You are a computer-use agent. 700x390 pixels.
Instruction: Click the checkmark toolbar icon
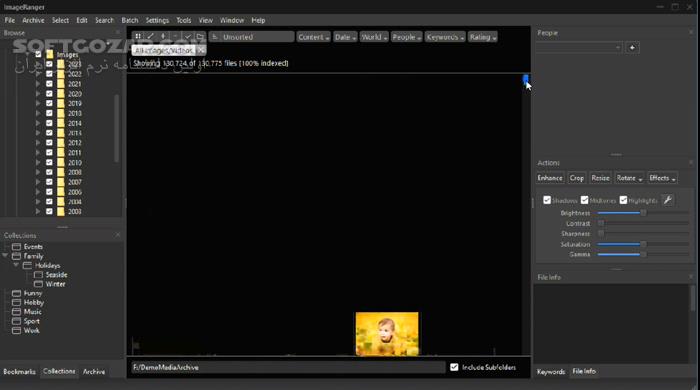(x=188, y=37)
